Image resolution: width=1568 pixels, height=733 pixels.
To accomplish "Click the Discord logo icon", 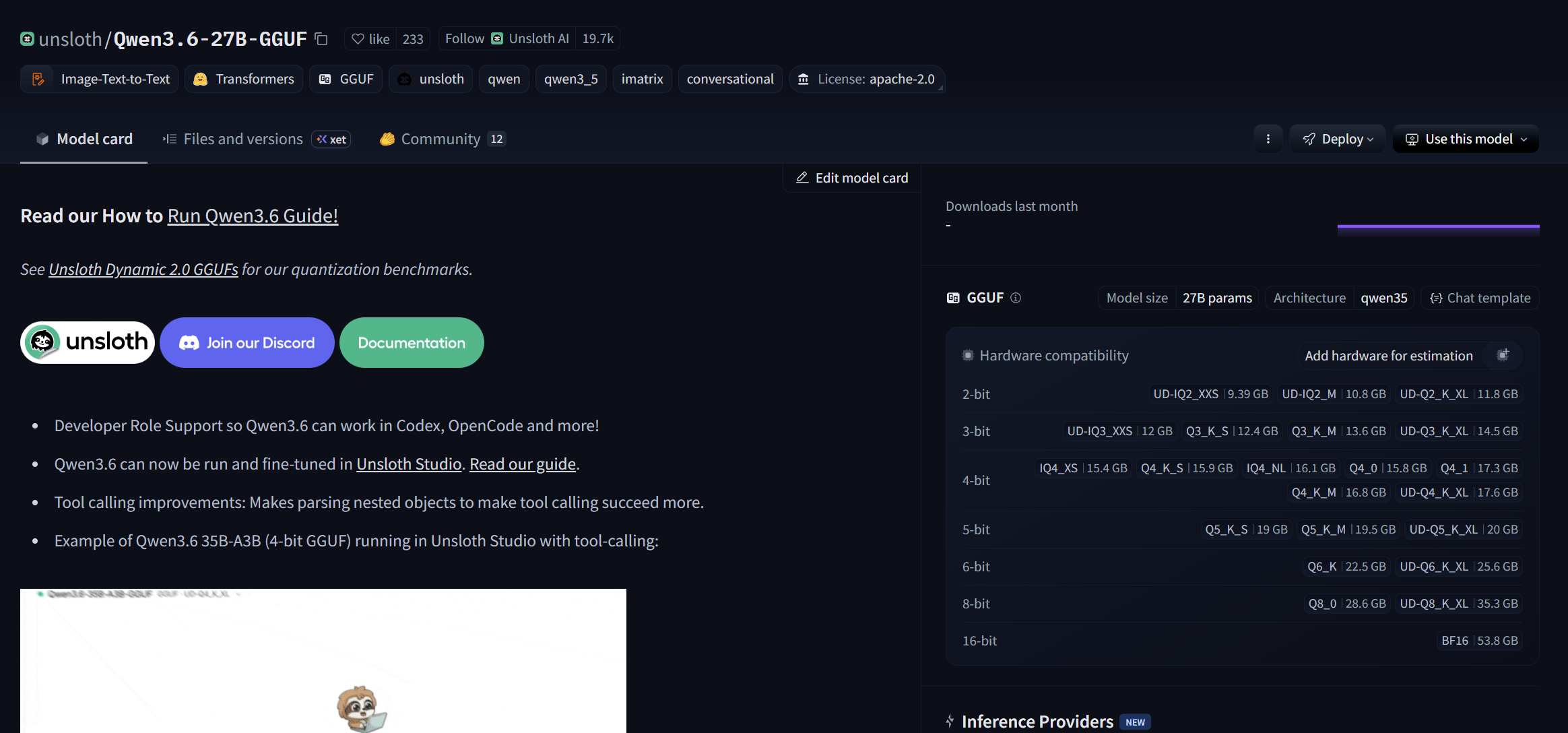I will pos(189,343).
